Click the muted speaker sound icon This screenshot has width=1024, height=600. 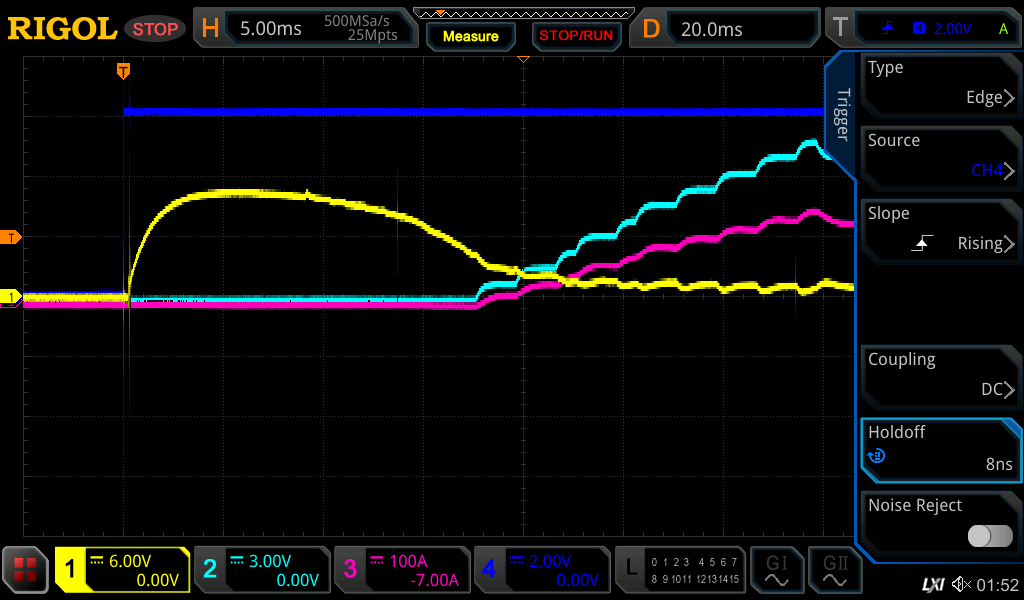(x=961, y=584)
